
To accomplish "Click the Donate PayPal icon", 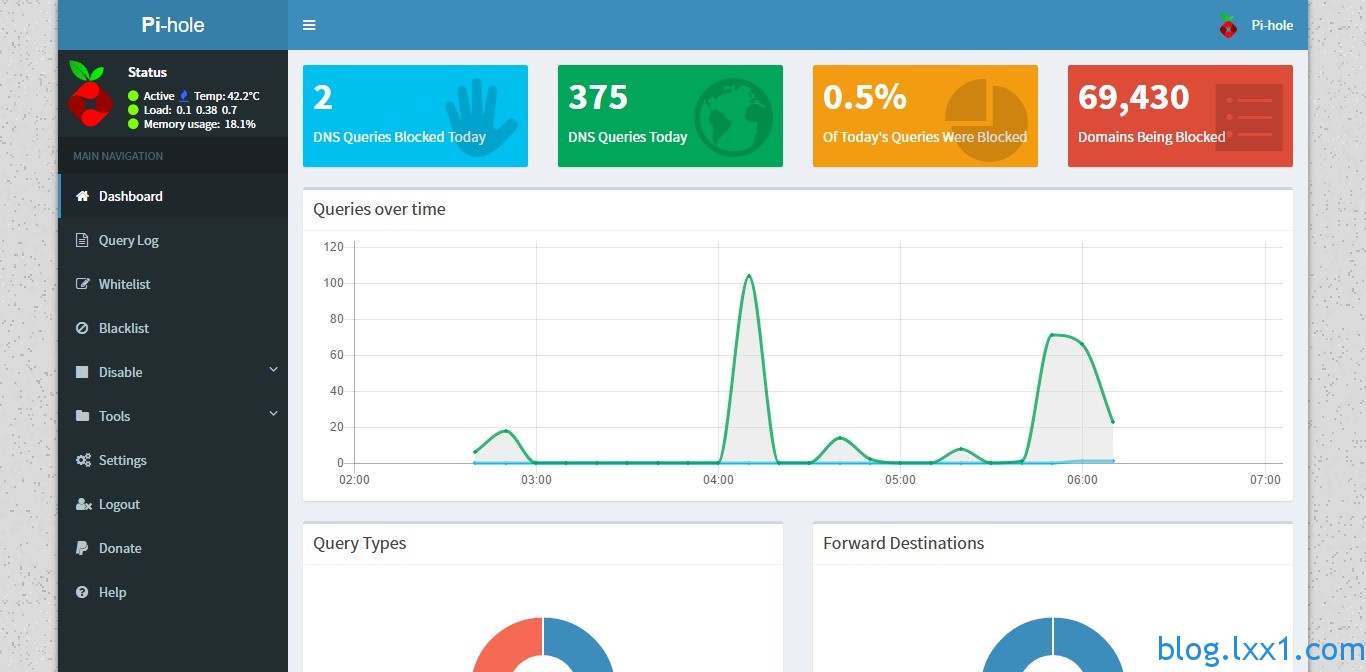I will click(x=81, y=548).
